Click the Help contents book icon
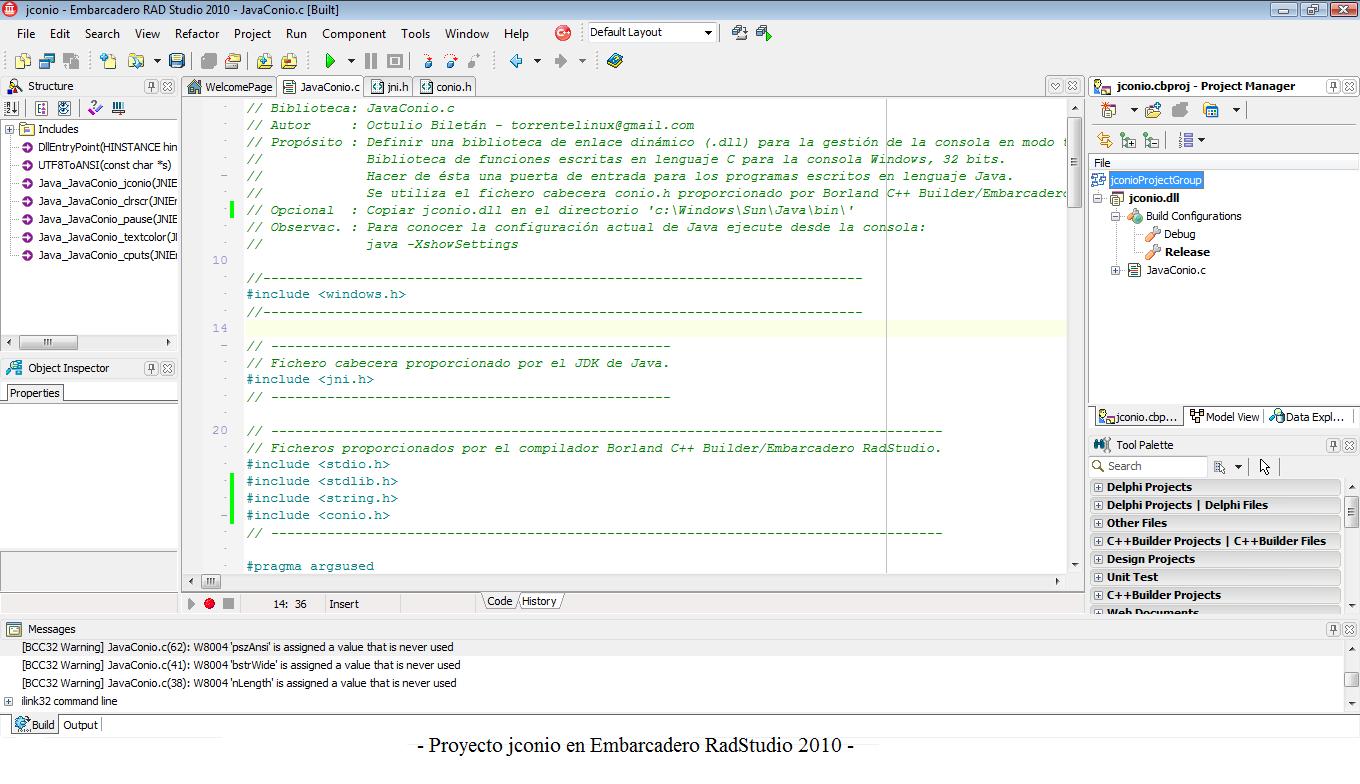This screenshot has height=784, width=1360. click(x=615, y=61)
